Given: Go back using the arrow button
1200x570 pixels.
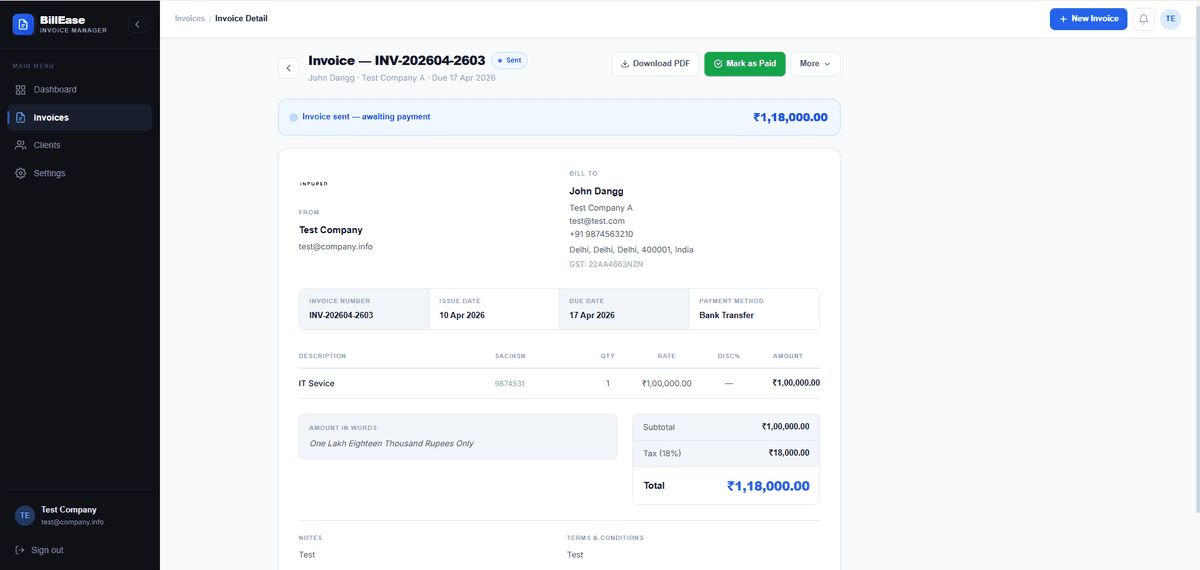Looking at the screenshot, I should click(x=289, y=68).
